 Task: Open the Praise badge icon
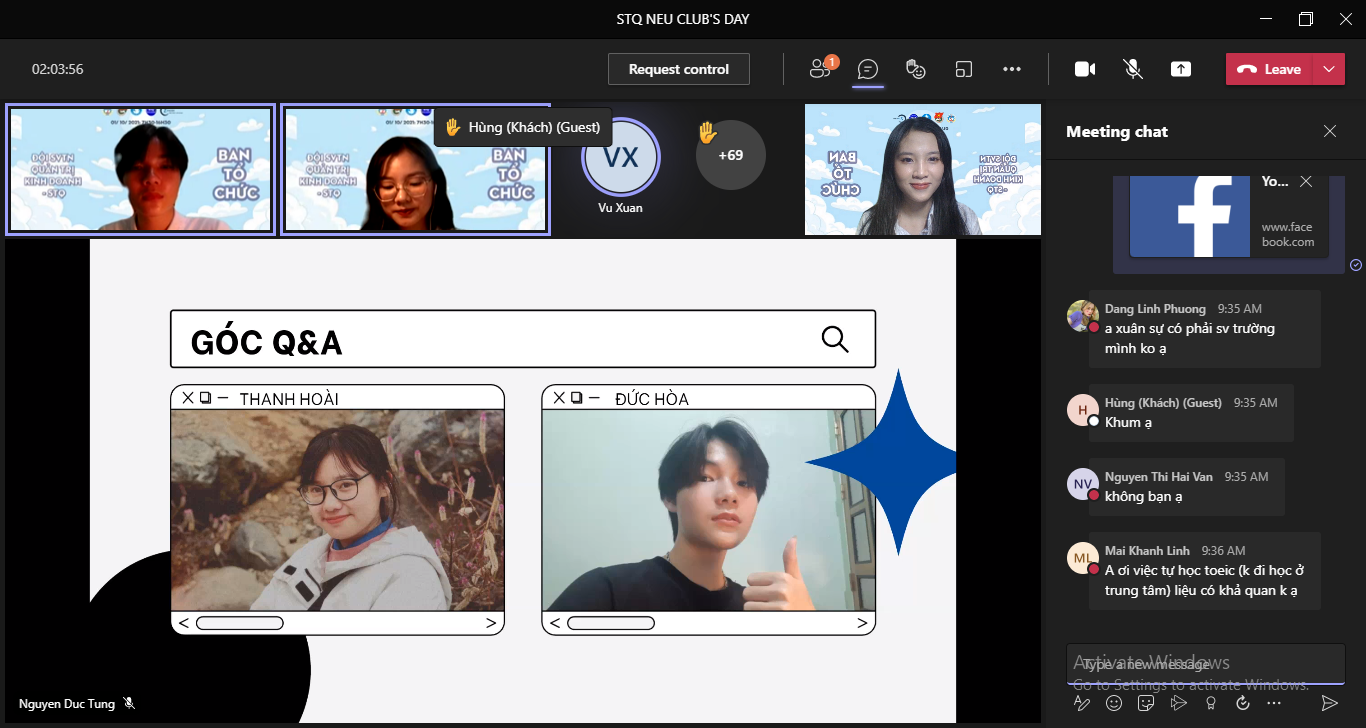[x=1211, y=703]
